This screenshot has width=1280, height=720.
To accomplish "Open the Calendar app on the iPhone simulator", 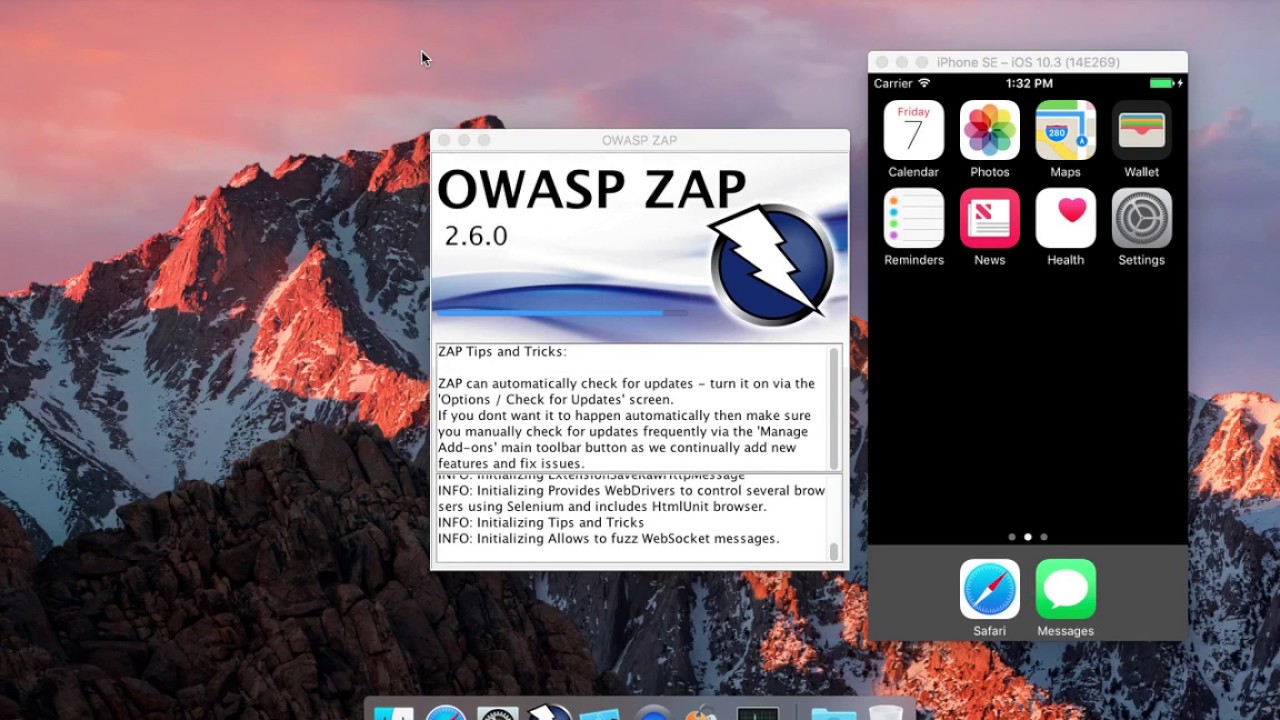I will pyautogui.click(x=913, y=130).
